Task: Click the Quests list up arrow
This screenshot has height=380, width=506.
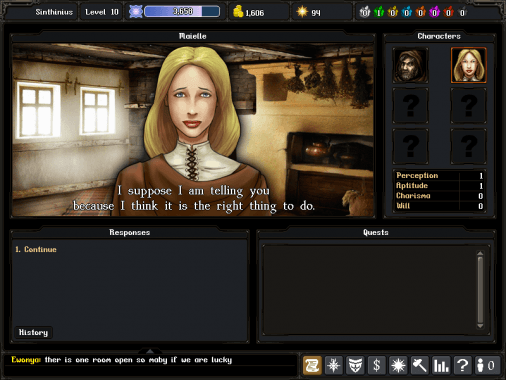Action: (480, 253)
